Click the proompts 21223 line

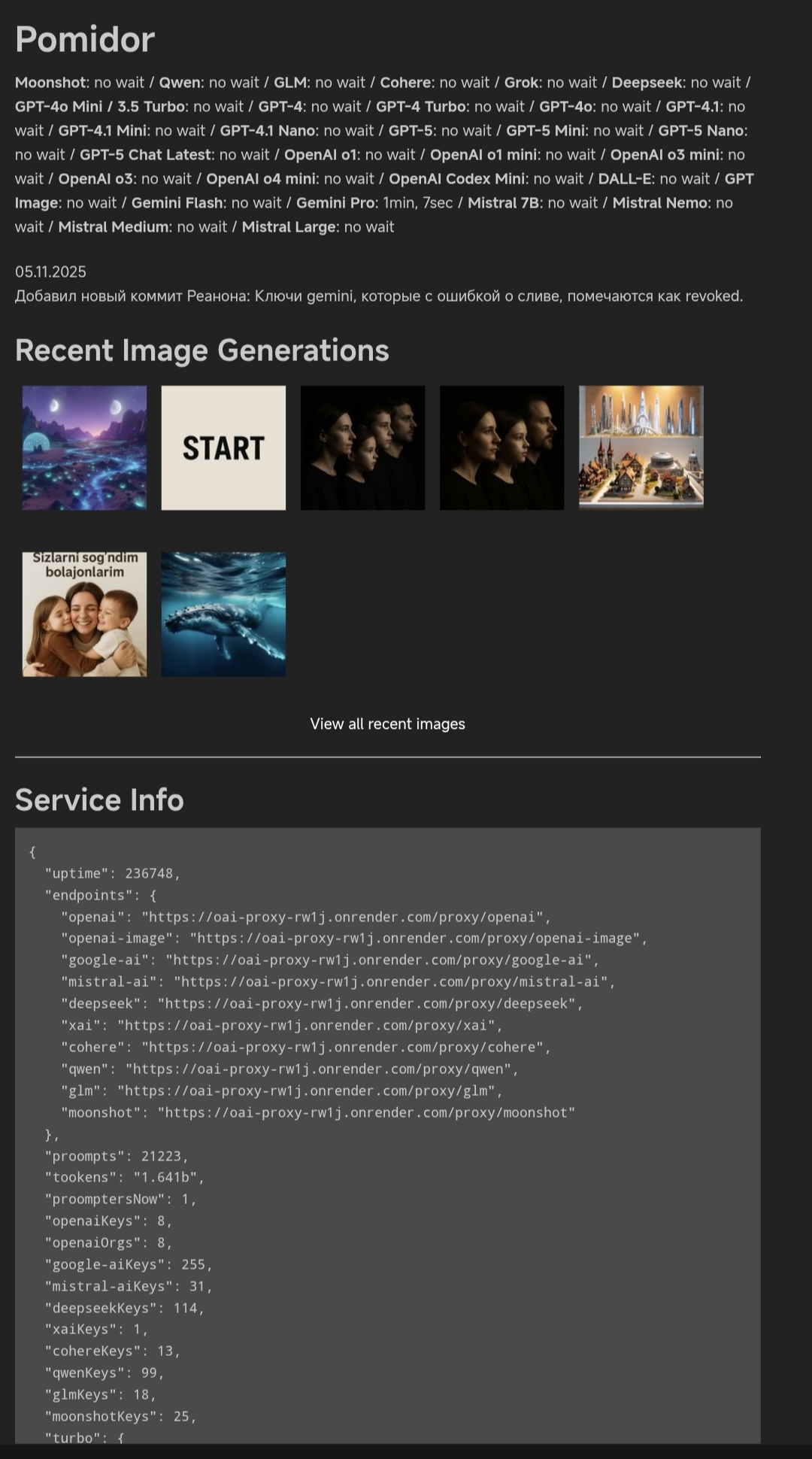tap(117, 1156)
